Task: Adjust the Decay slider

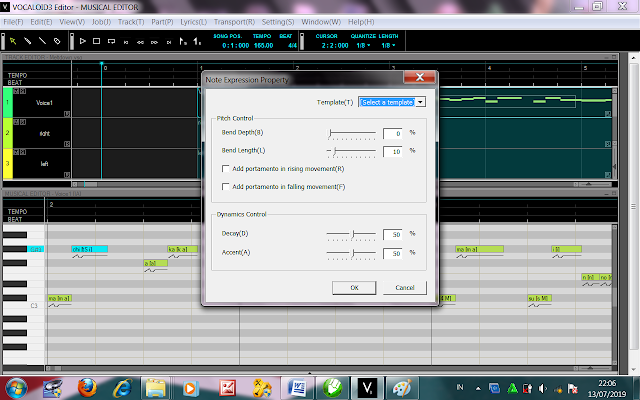Action: (353, 234)
